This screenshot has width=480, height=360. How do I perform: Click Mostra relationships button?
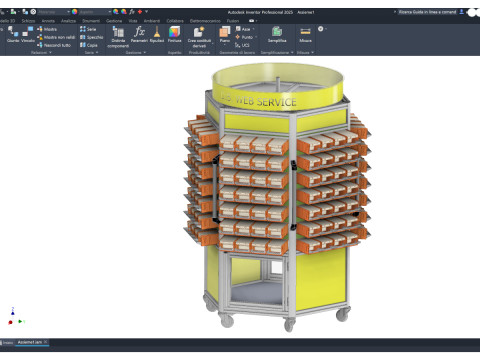point(47,29)
